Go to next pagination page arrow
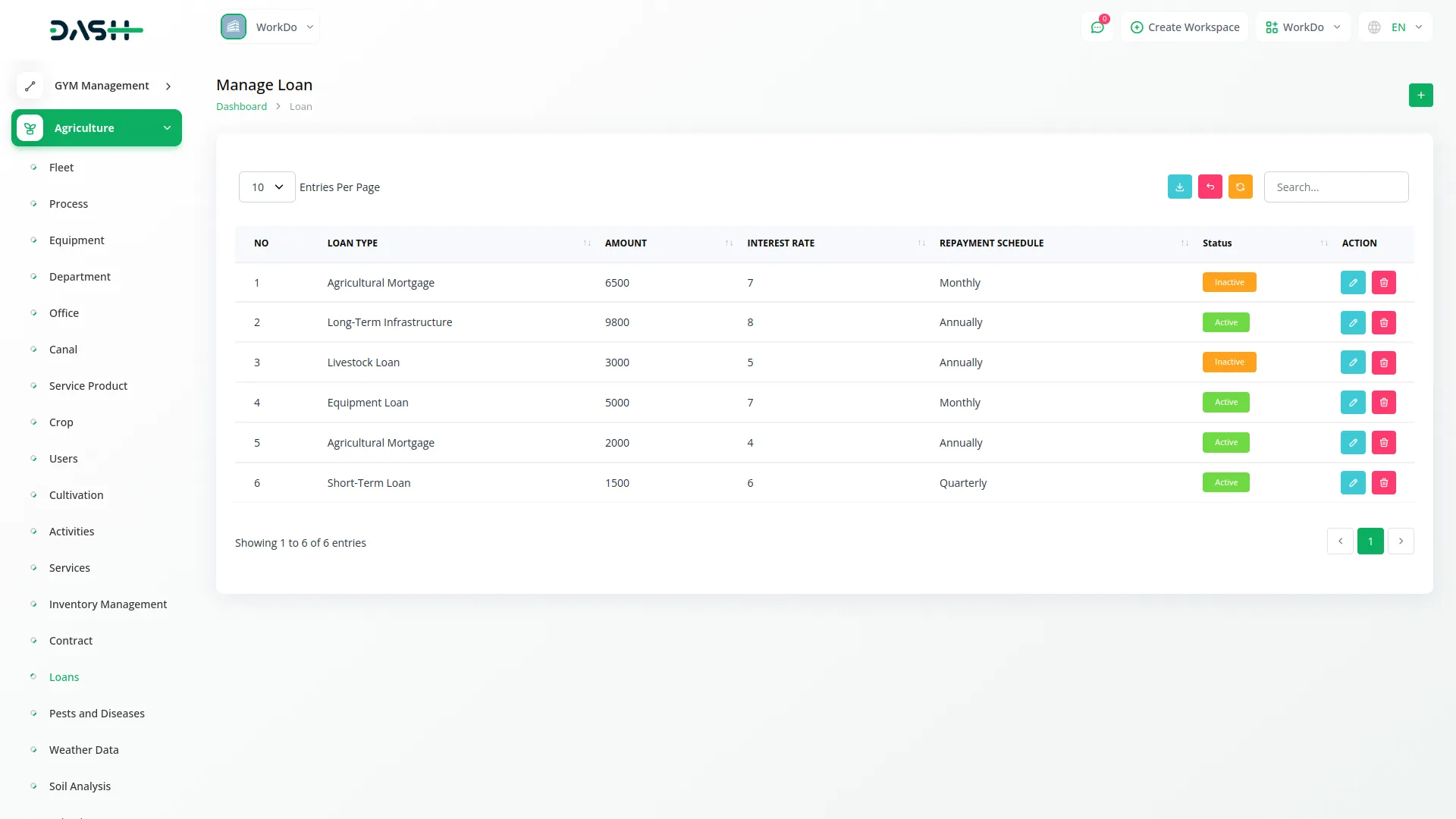 pos(1400,541)
